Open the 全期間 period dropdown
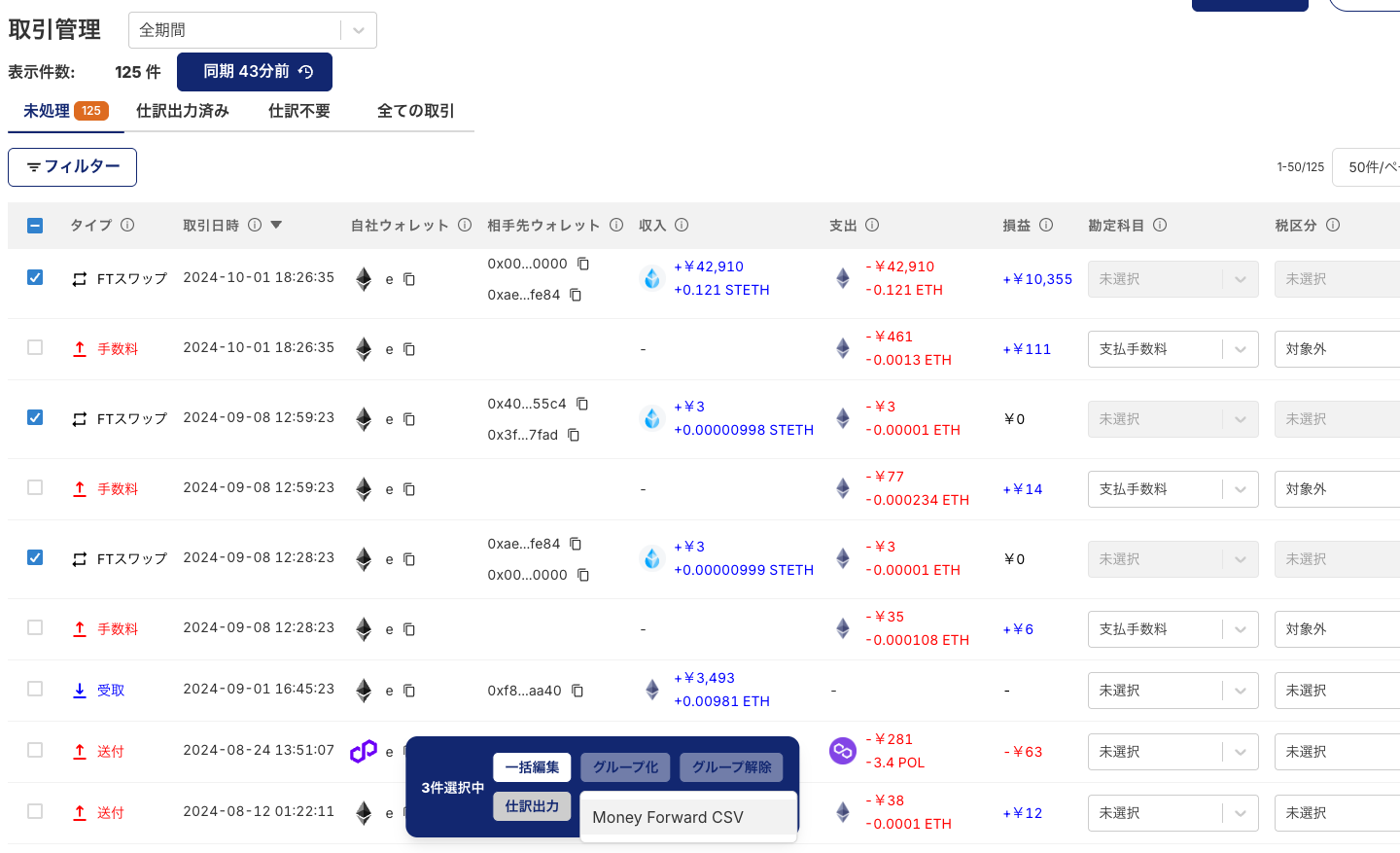 [252, 30]
